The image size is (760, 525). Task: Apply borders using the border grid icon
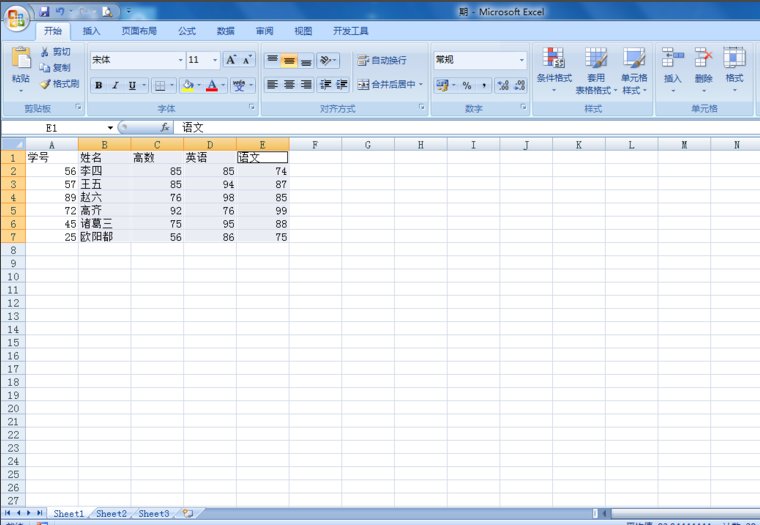pos(159,86)
